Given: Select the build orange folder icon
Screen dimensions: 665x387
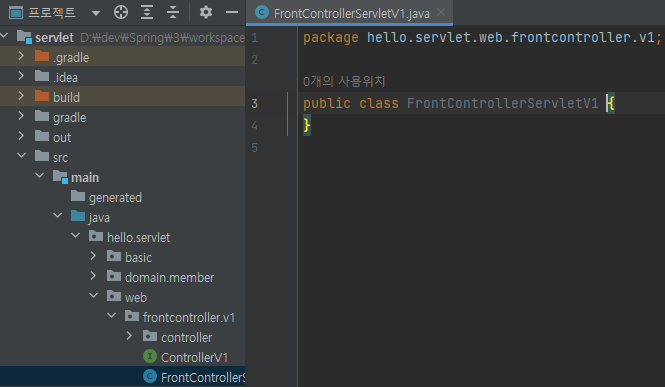Looking at the screenshot, I should coord(42,96).
